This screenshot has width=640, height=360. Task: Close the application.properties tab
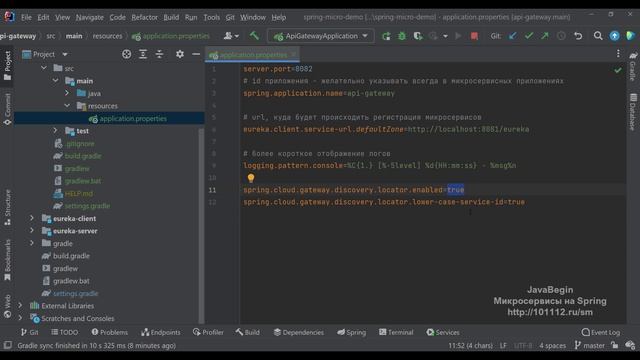pyautogui.click(x=293, y=54)
